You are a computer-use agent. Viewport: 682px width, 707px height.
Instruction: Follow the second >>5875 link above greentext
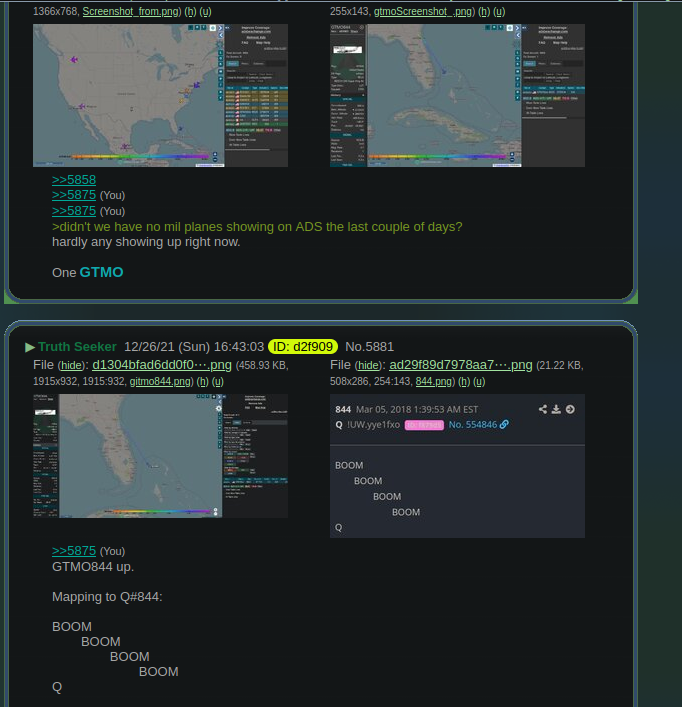74,211
